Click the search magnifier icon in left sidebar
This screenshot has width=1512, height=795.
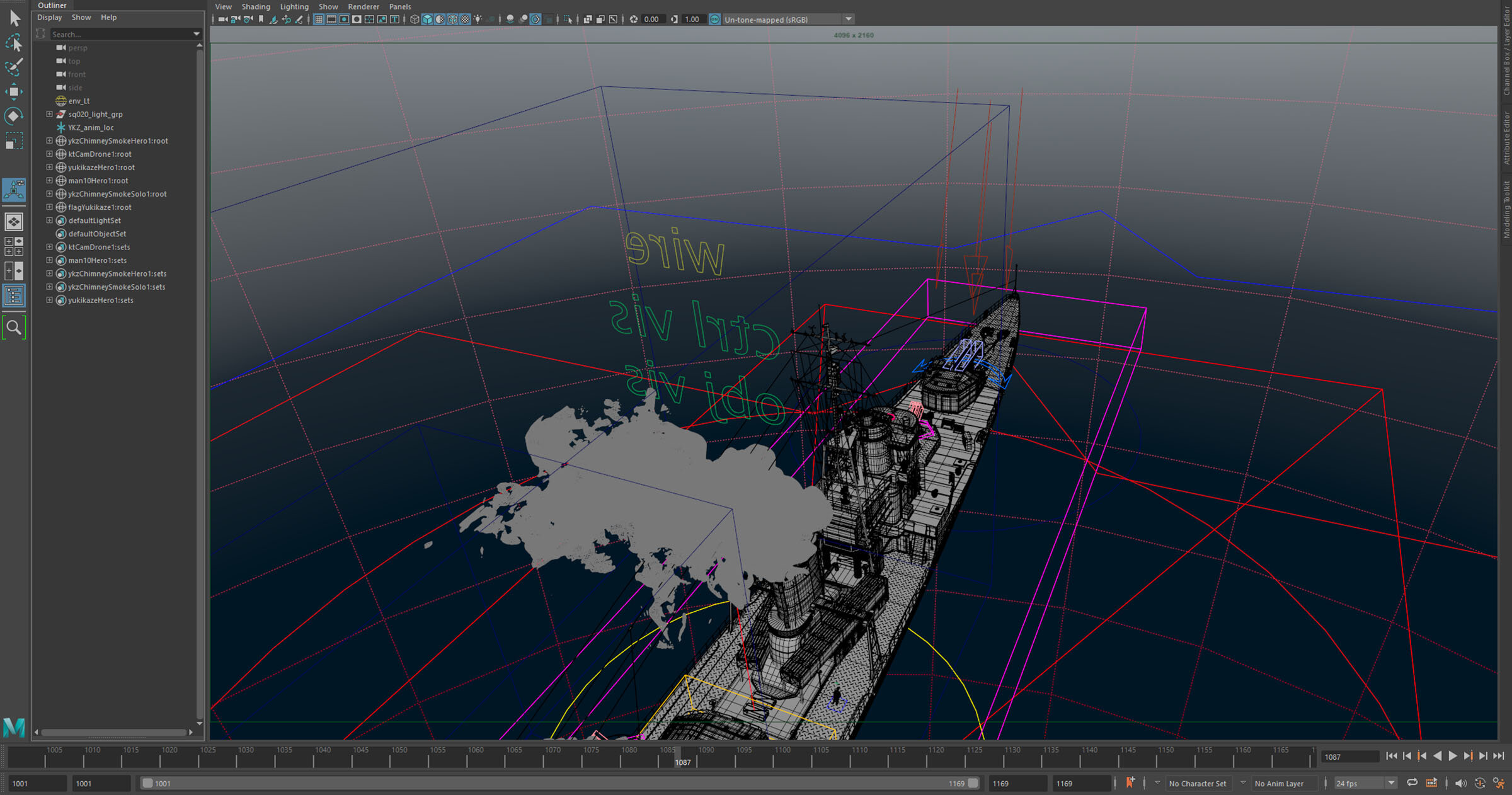point(13,328)
